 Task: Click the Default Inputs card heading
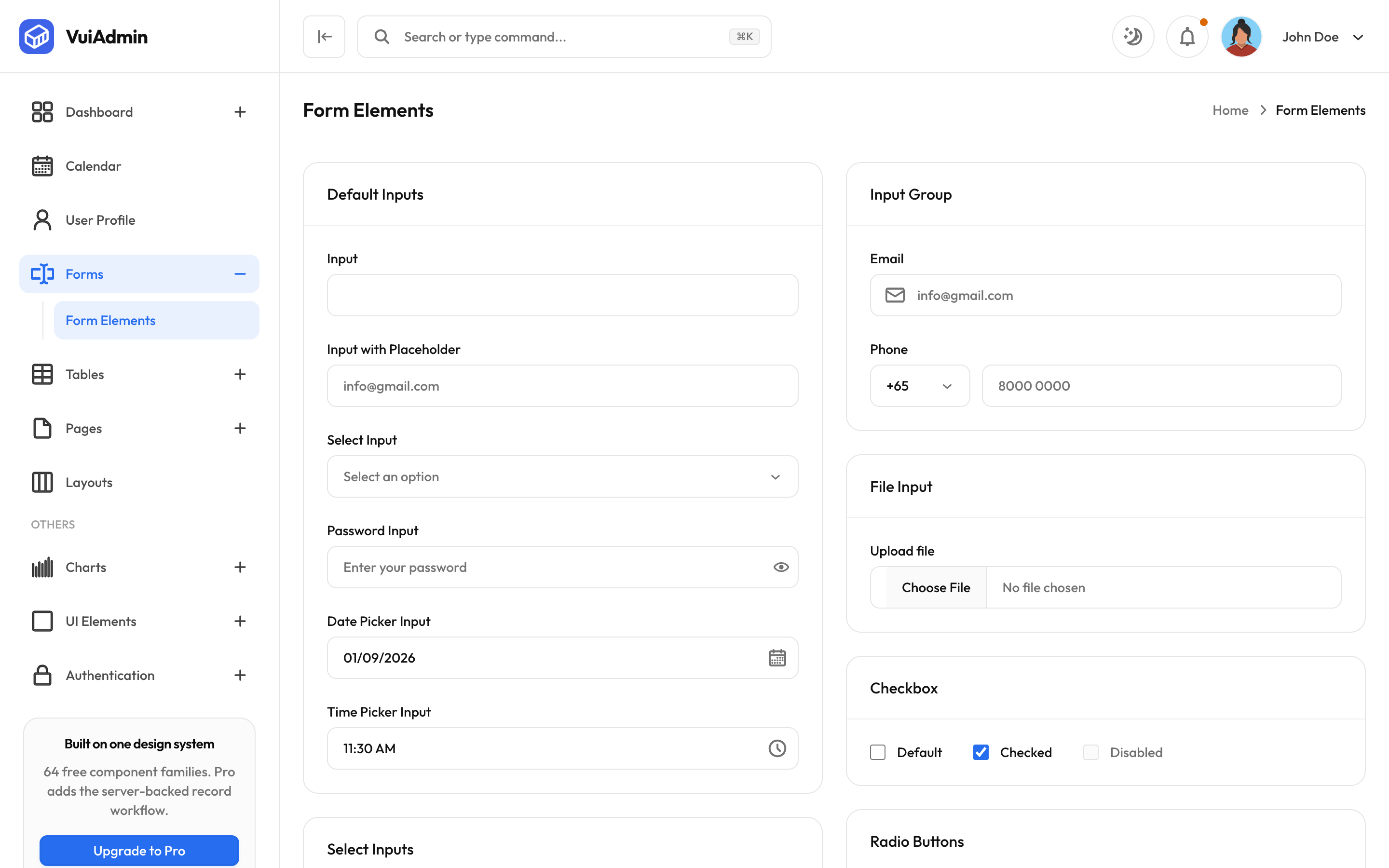coord(375,195)
